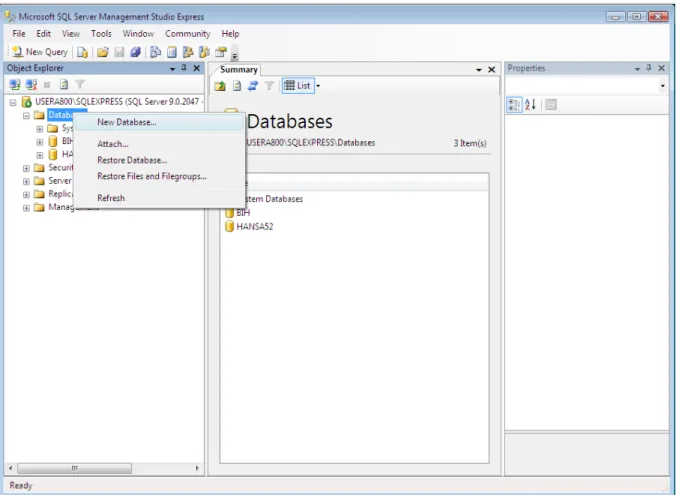Click the Database Engine Query icon
Screen dimensions: 676x495
coord(82,52)
